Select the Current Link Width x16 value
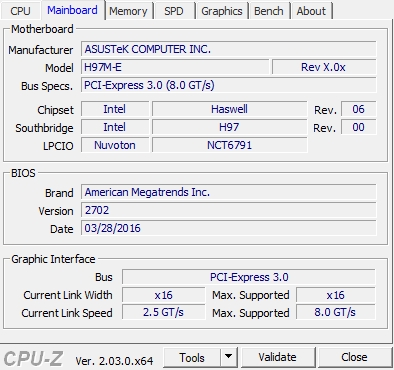This screenshot has width=394, height=370. [163, 295]
